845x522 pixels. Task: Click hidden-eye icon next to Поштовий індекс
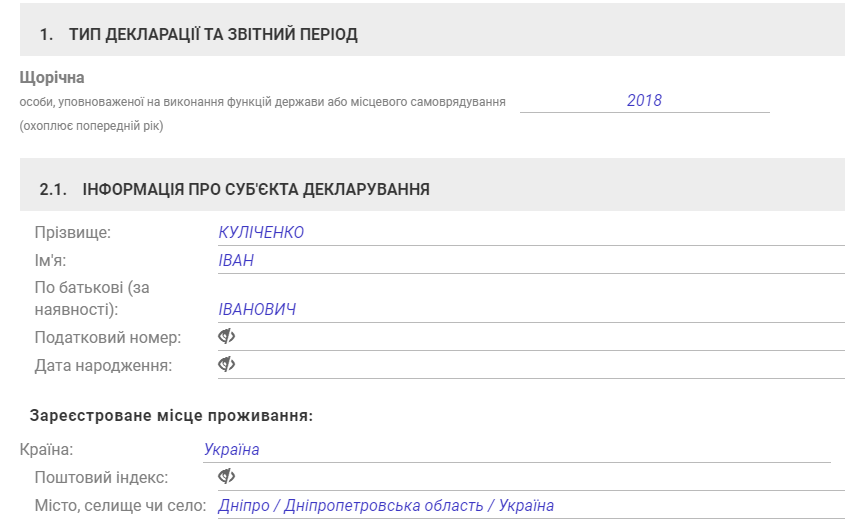pos(226,477)
